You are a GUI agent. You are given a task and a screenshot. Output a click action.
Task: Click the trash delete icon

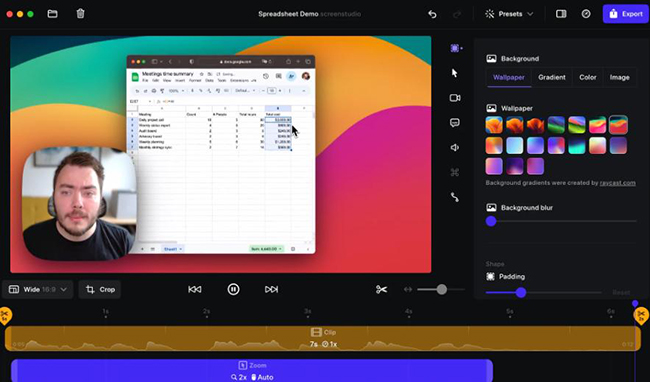[x=80, y=14]
